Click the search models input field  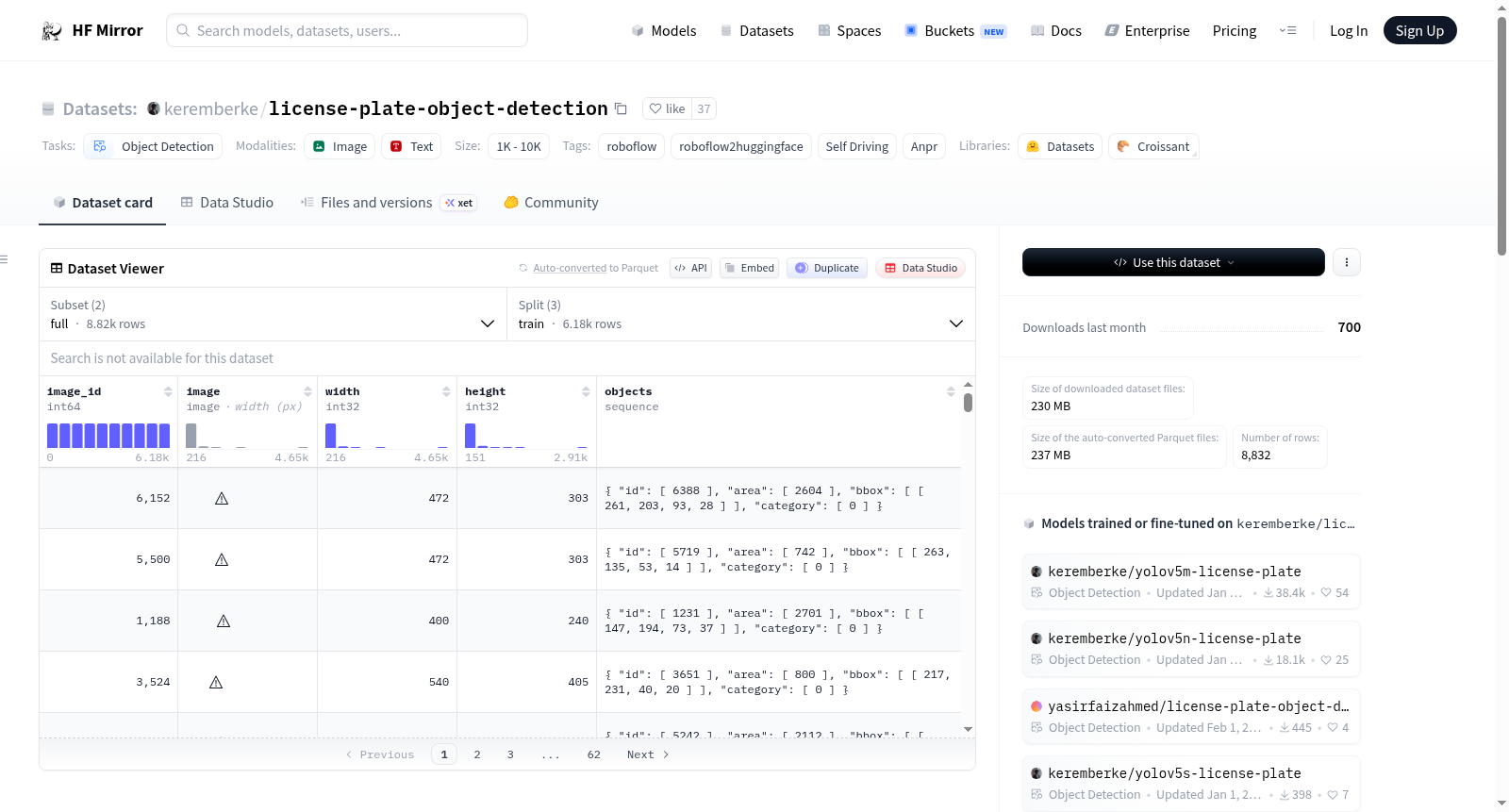click(x=347, y=30)
